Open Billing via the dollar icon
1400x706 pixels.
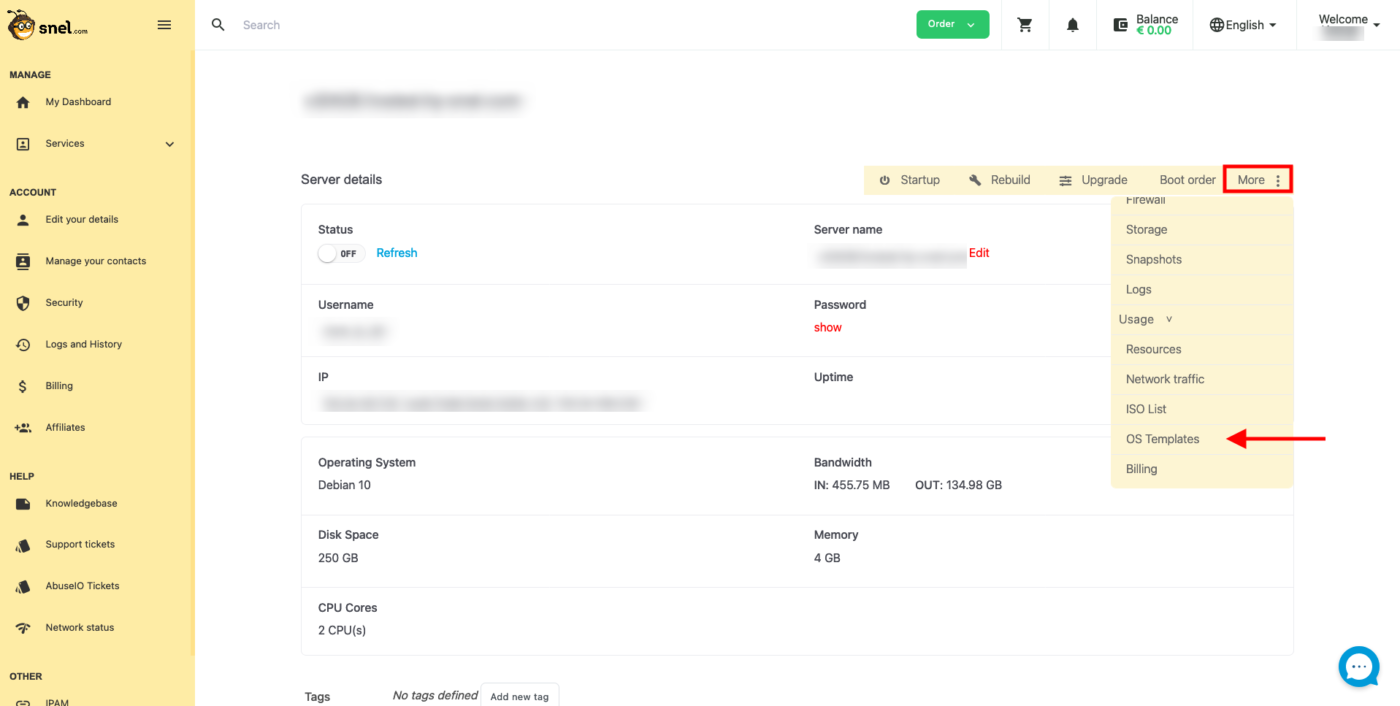tap(23, 386)
